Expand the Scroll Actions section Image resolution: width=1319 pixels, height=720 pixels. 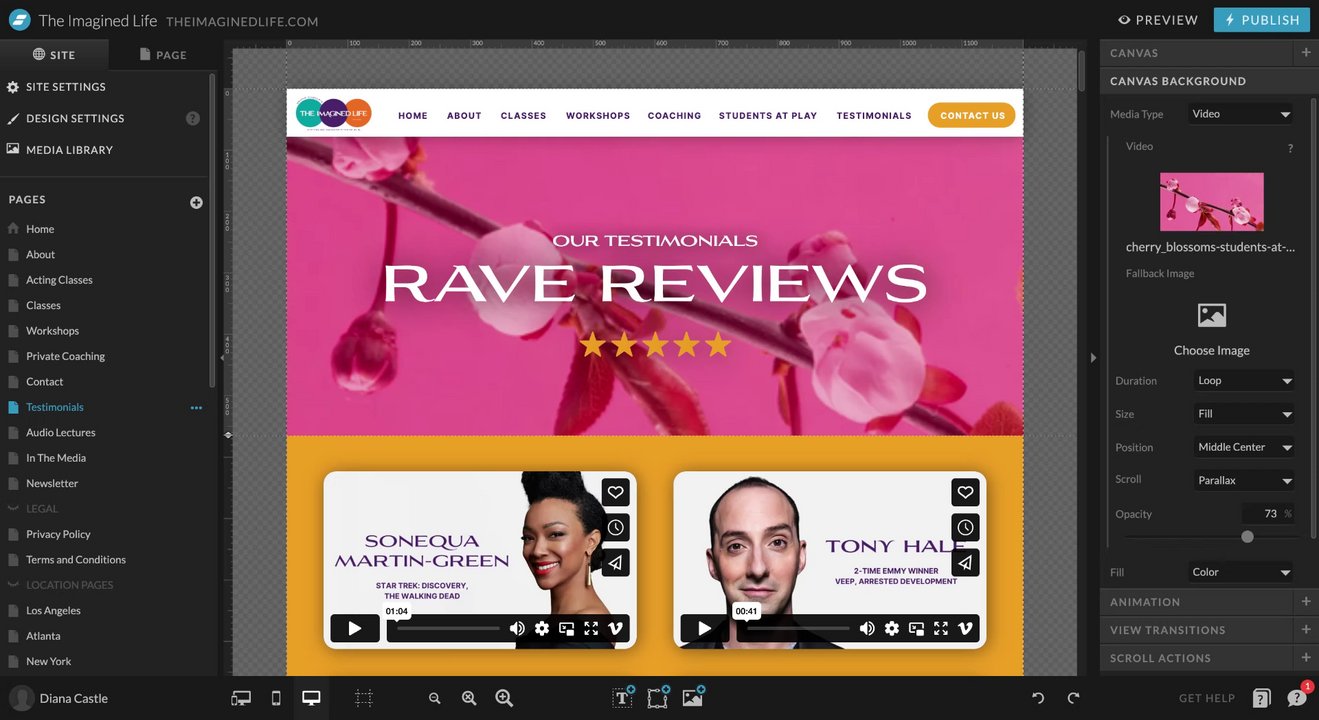coord(1306,658)
